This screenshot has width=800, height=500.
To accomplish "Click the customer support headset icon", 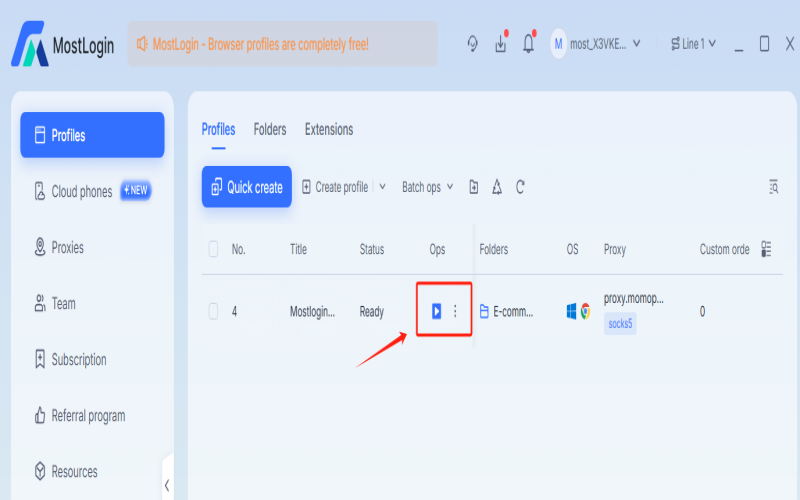I will pyautogui.click(x=473, y=44).
